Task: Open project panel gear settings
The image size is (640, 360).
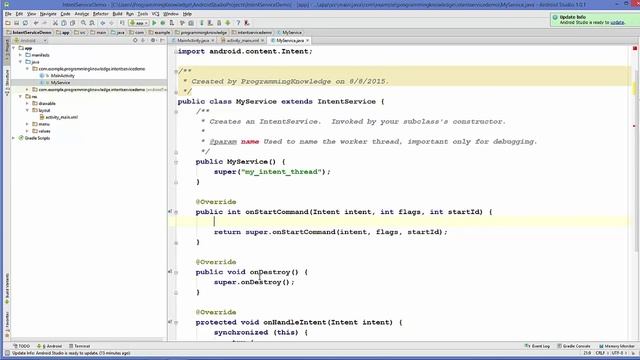Action: [153, 40]
